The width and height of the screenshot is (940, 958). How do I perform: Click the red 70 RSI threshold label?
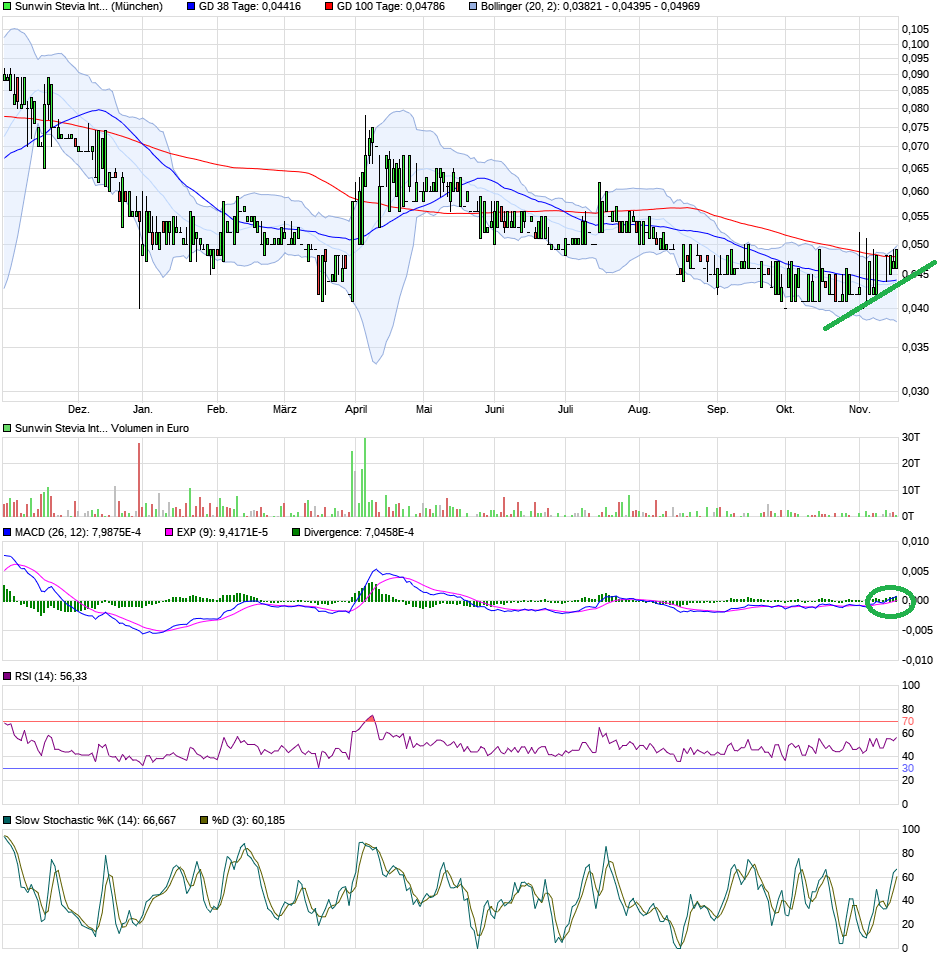click(x=908, y=722)
